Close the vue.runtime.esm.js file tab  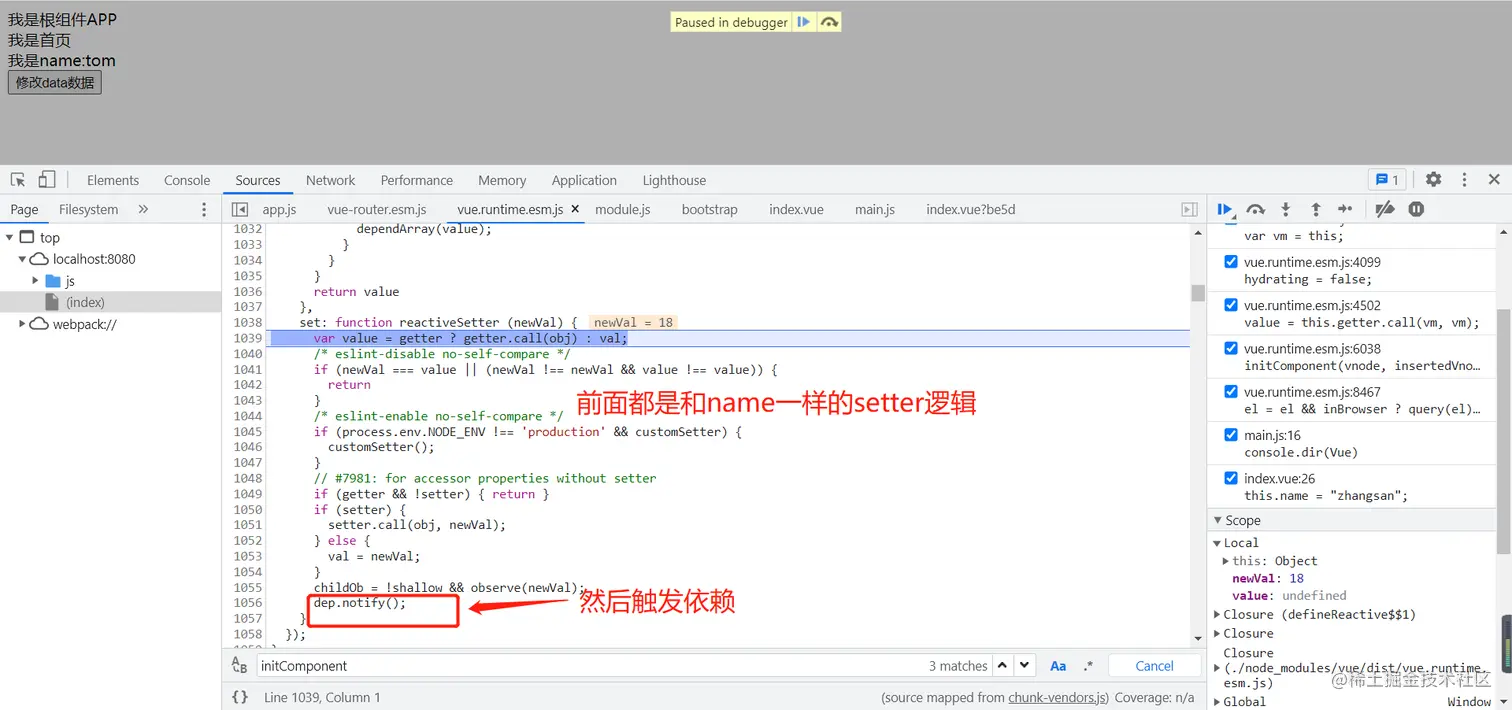(575, 209)
